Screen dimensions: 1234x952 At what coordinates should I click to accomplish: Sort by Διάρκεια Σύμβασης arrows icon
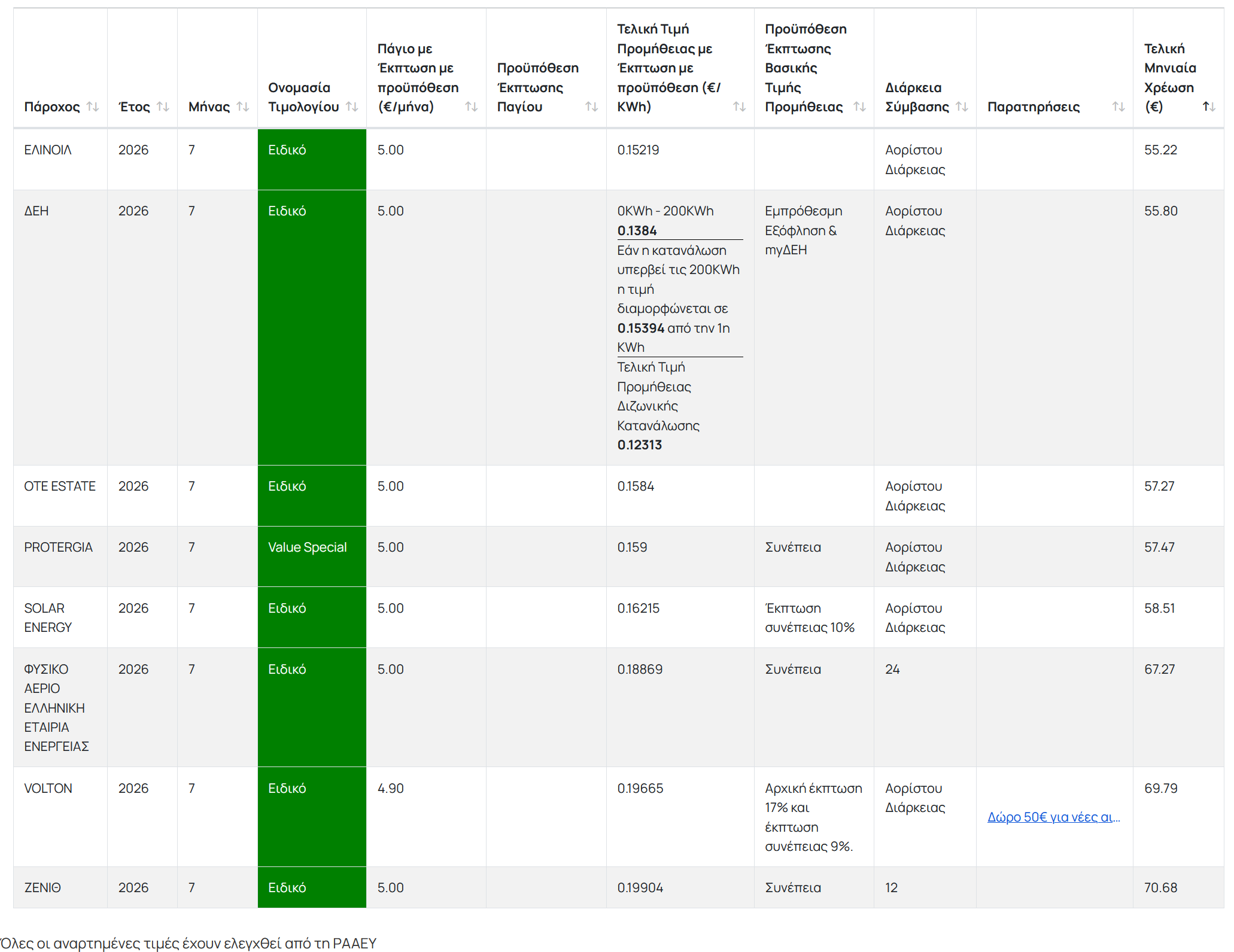pyautogui.click(x=962, y=107)
